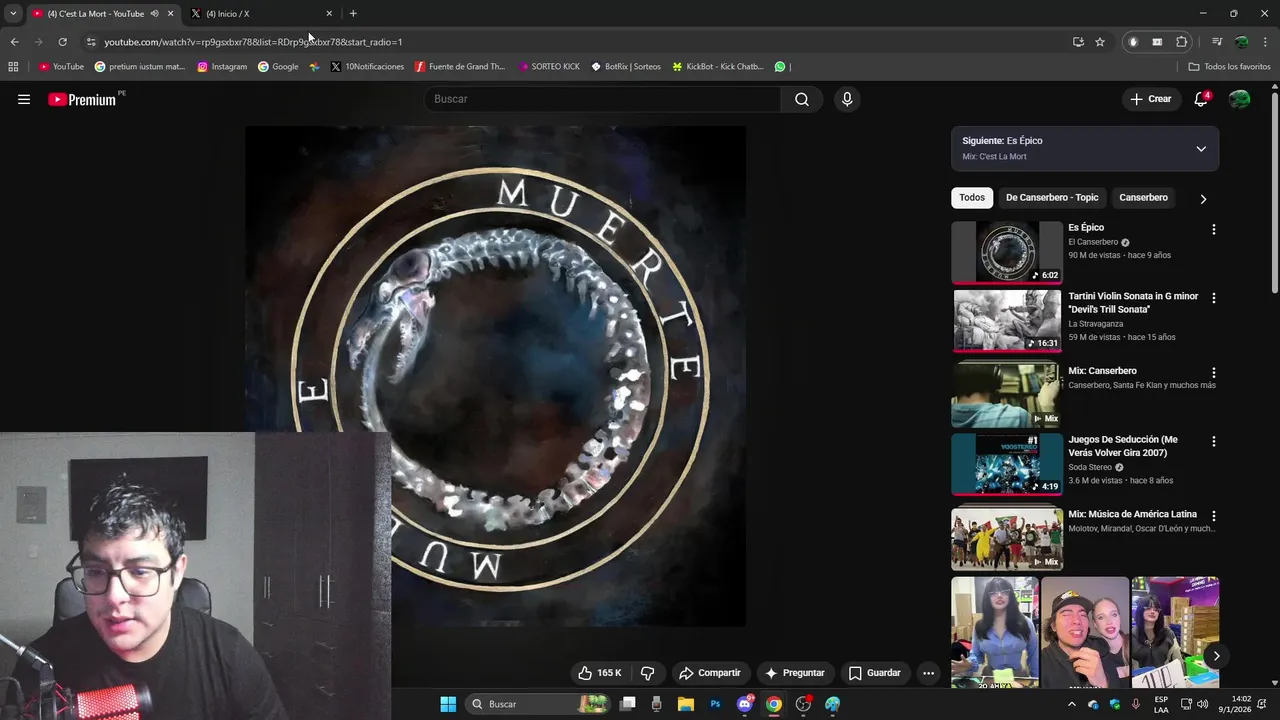Open the Mix: Canserbero thumbnail

[1007, 395]
